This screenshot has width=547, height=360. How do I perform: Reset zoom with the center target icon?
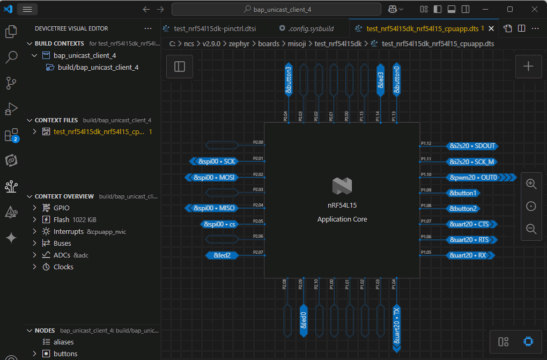click(531, 206)
